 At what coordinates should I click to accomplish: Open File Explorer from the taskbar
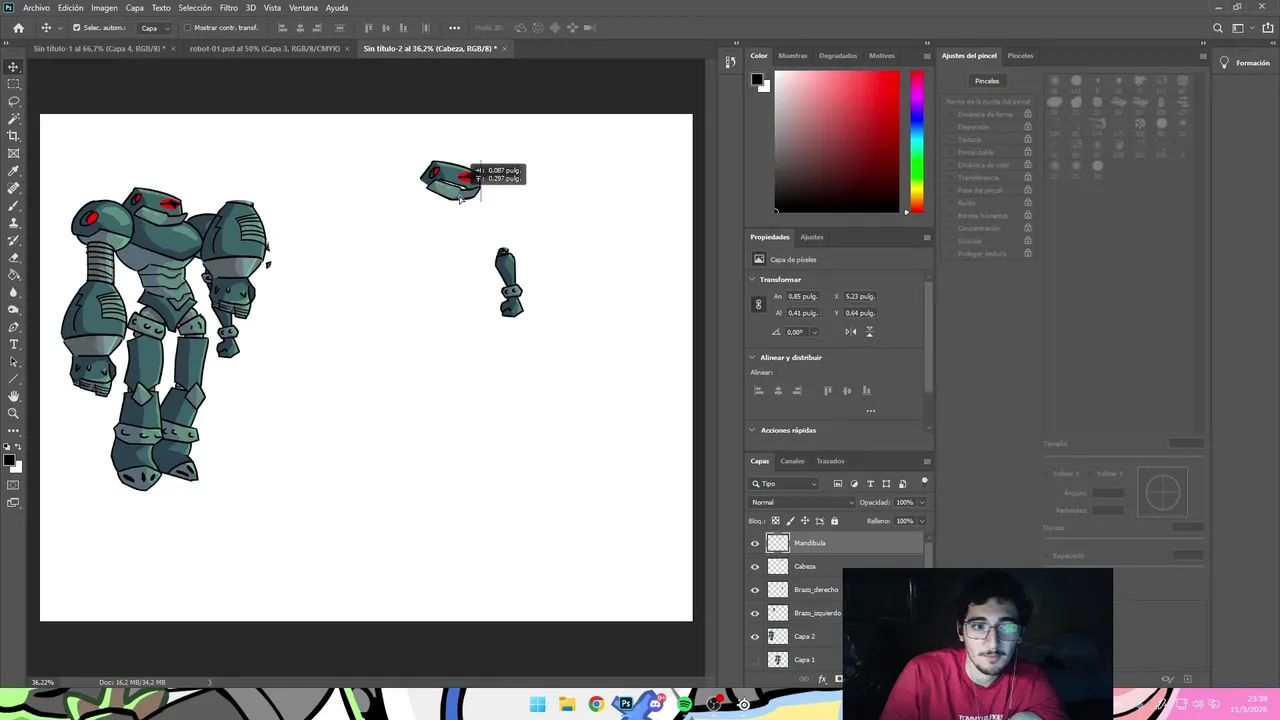[567, 704]
